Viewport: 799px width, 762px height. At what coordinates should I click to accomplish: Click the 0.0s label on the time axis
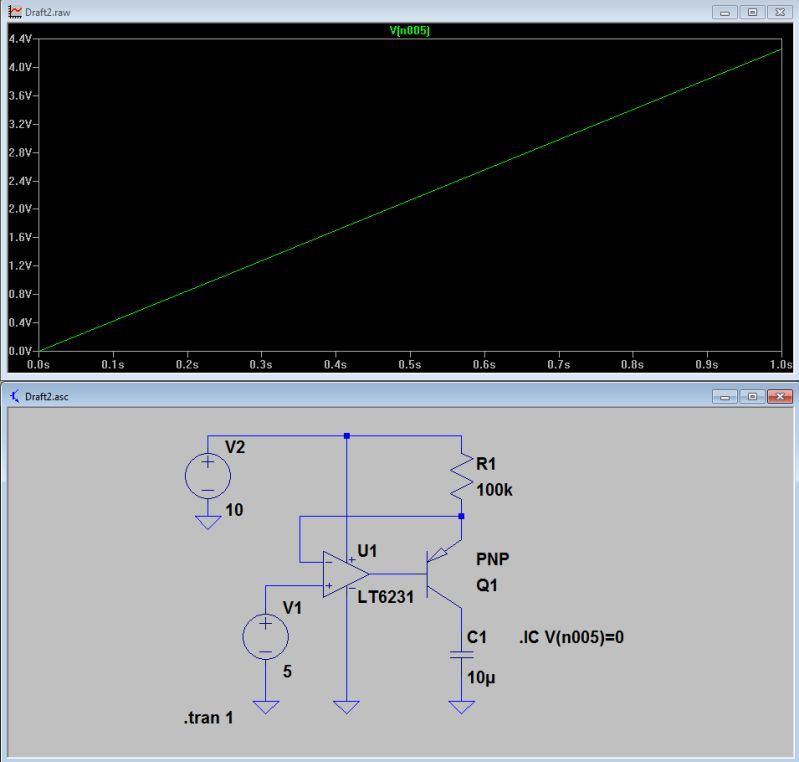38,364
